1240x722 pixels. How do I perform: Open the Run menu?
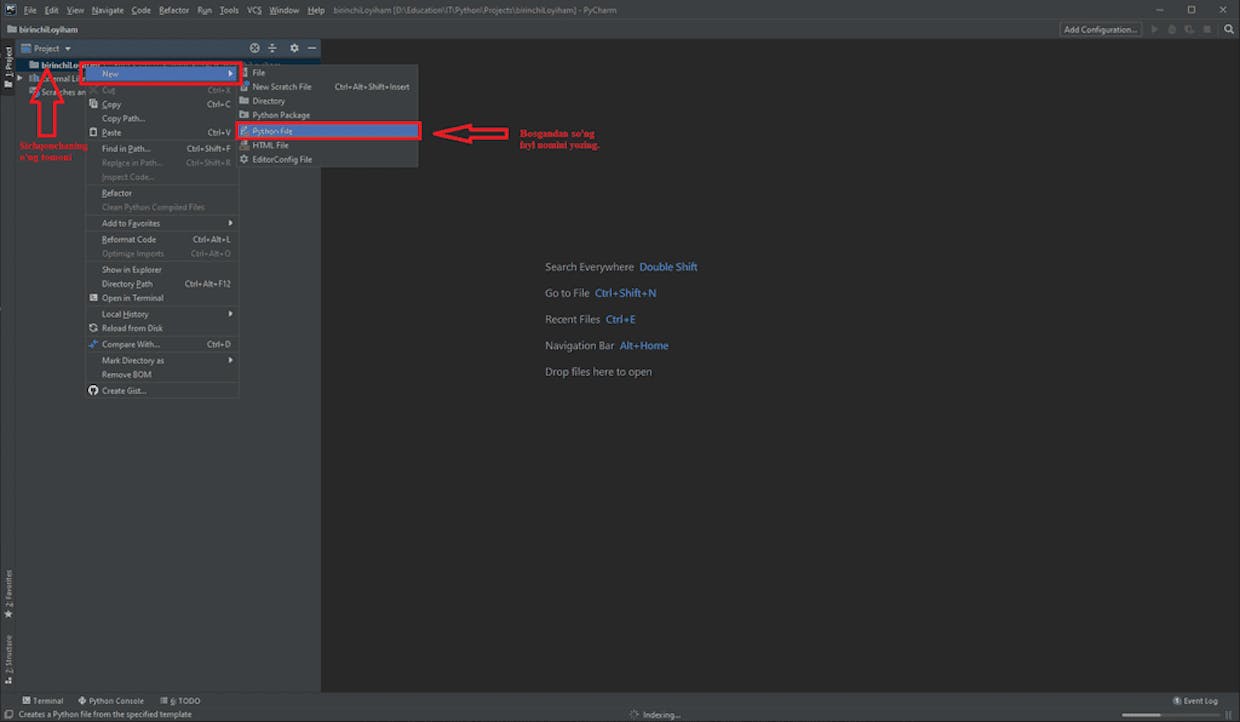click(204, 10)
